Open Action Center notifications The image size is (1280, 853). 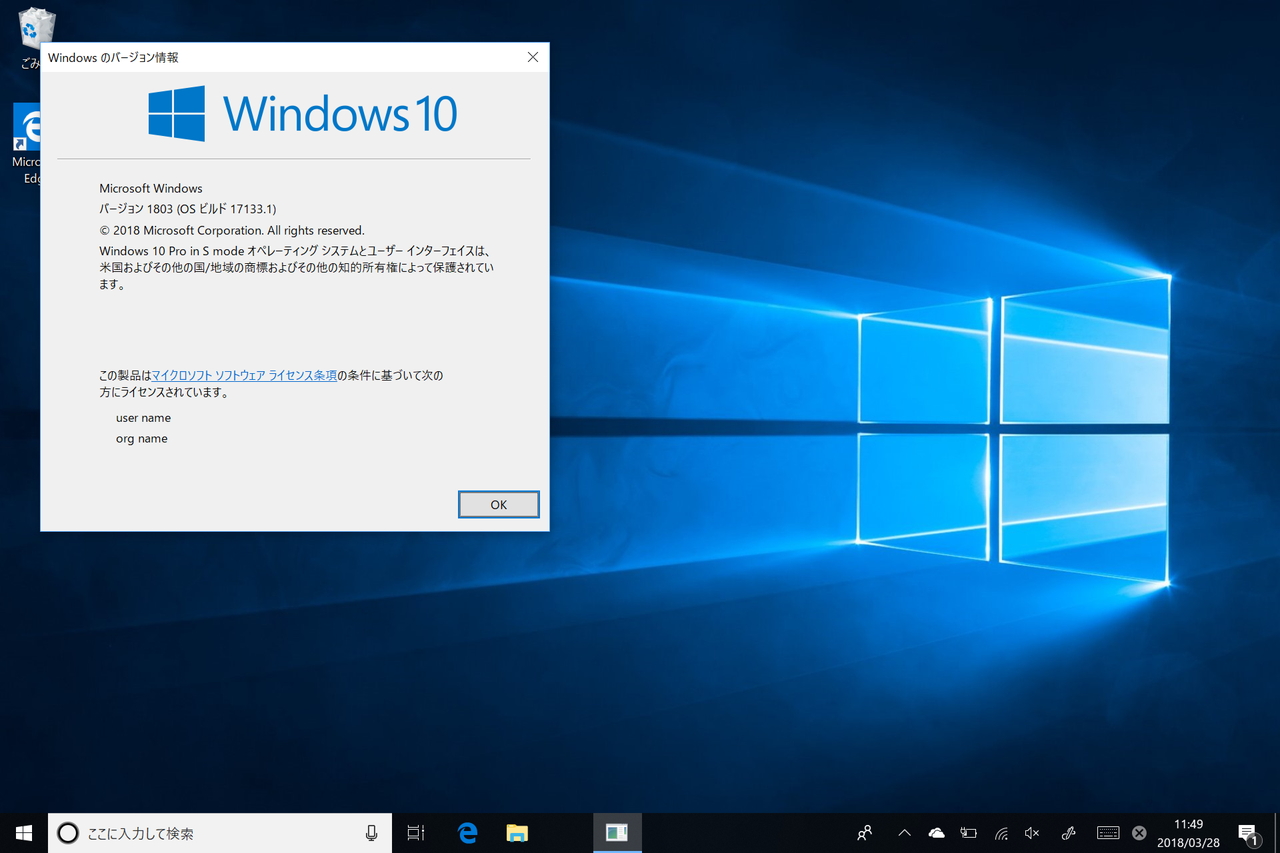click(x=1247, y=832)
